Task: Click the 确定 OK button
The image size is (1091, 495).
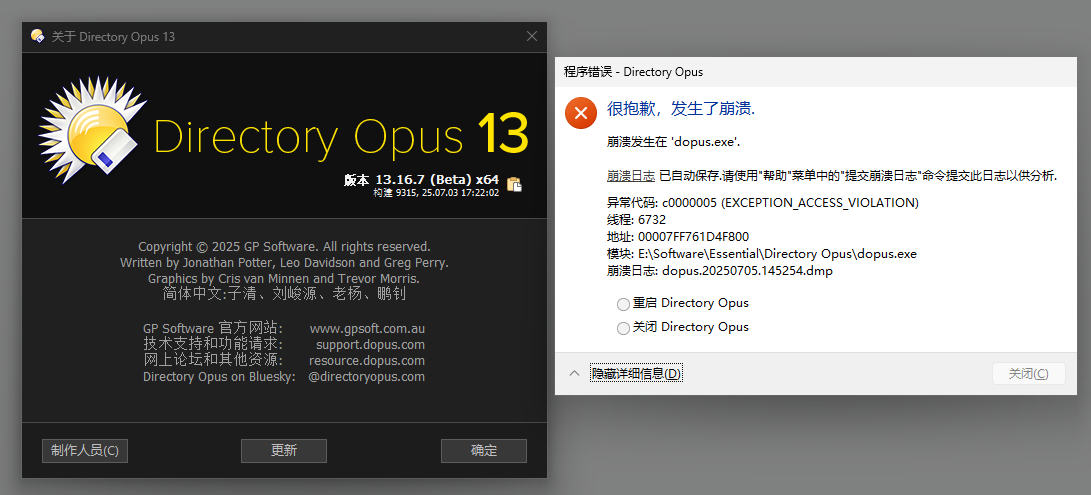Action: tap(484, 450)
